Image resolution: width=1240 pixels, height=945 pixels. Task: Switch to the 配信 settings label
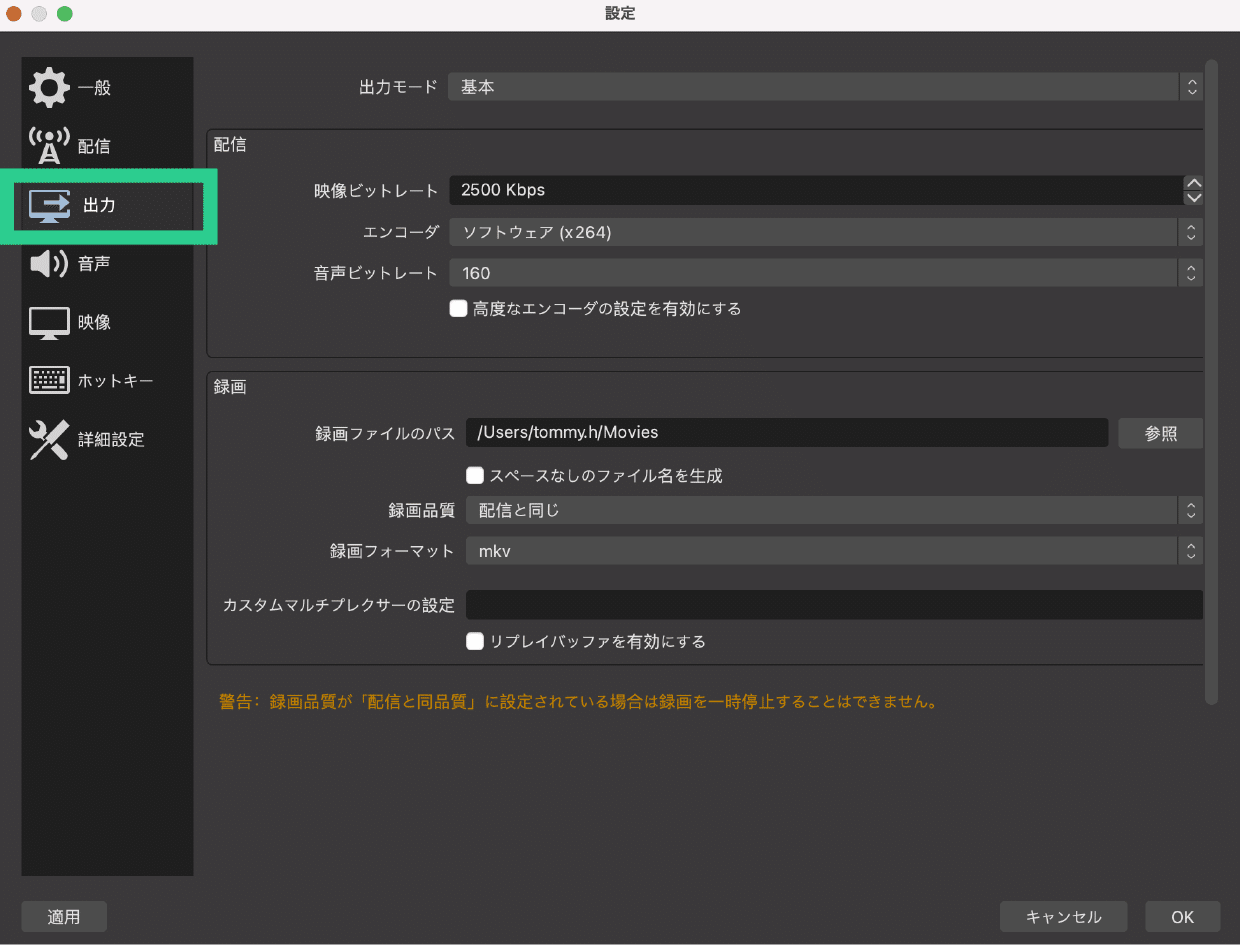[94, 147]
